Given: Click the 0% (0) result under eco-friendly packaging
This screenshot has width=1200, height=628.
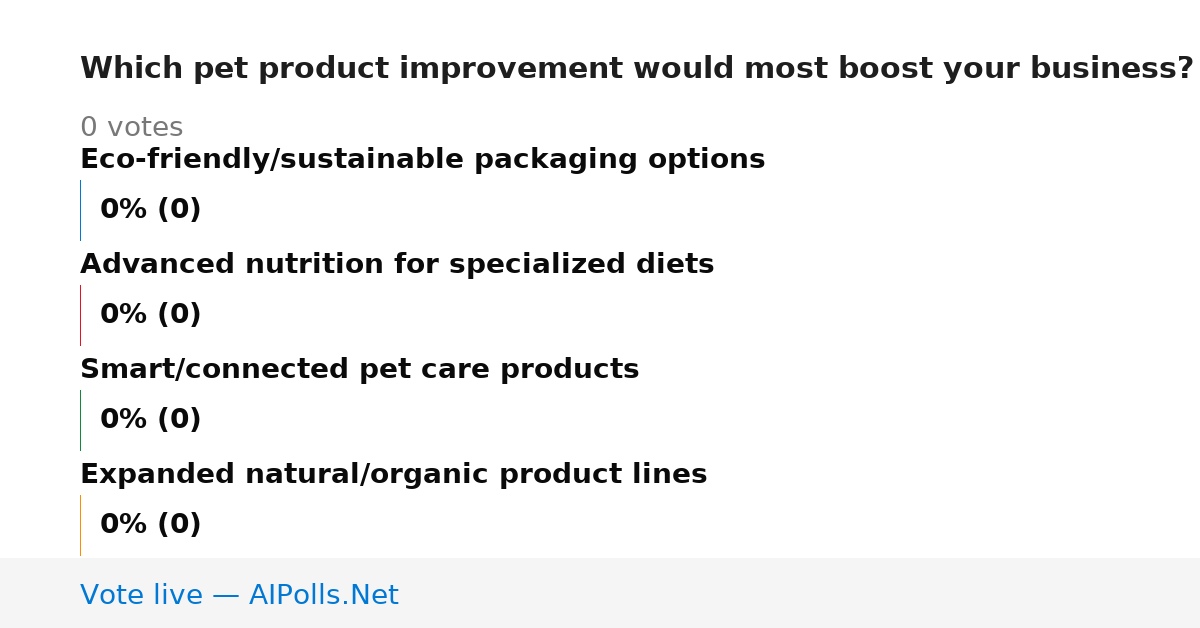Looking at the screenshot, I should point(150,210).
